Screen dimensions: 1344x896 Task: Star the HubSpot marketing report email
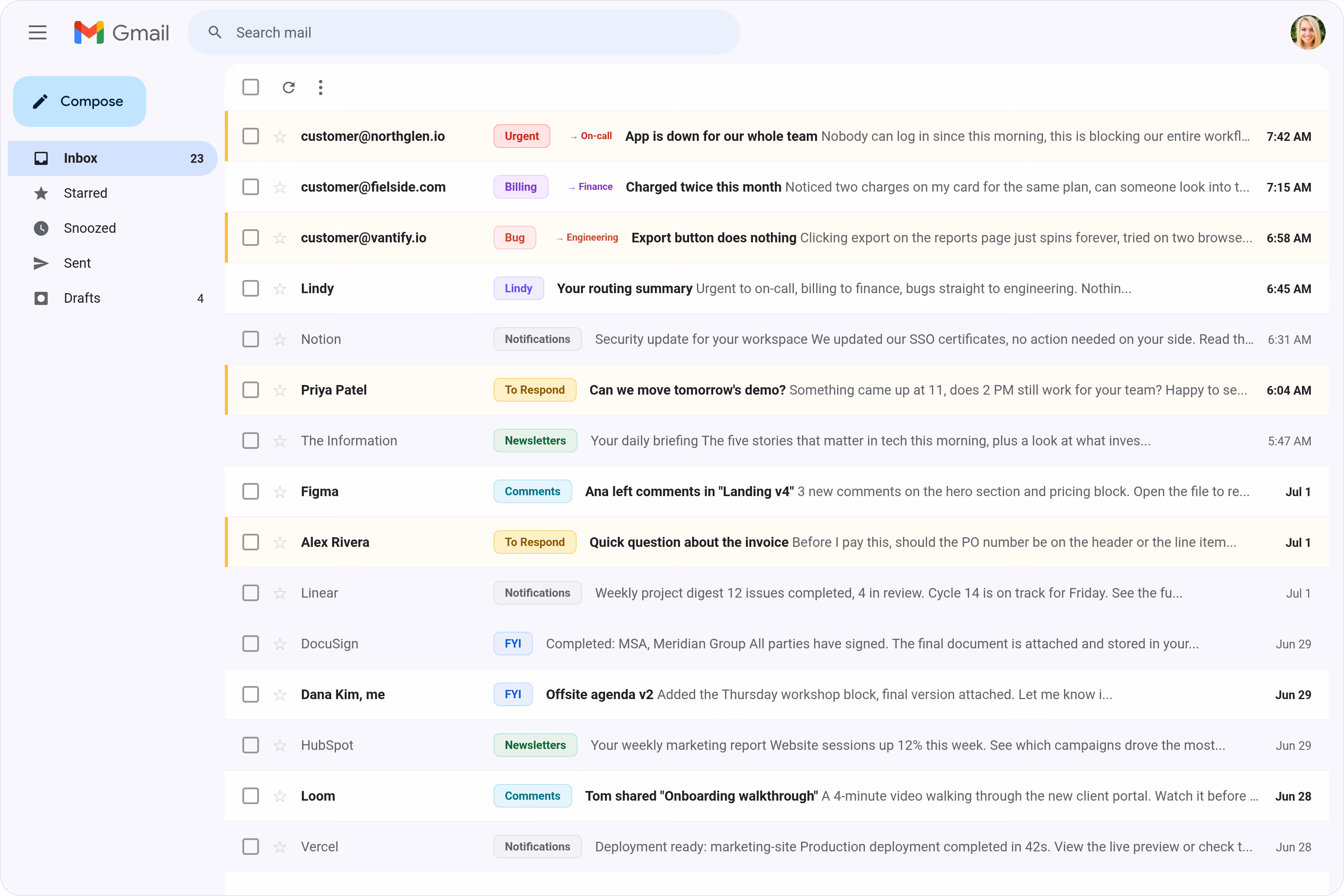click(x=280, y=745)
